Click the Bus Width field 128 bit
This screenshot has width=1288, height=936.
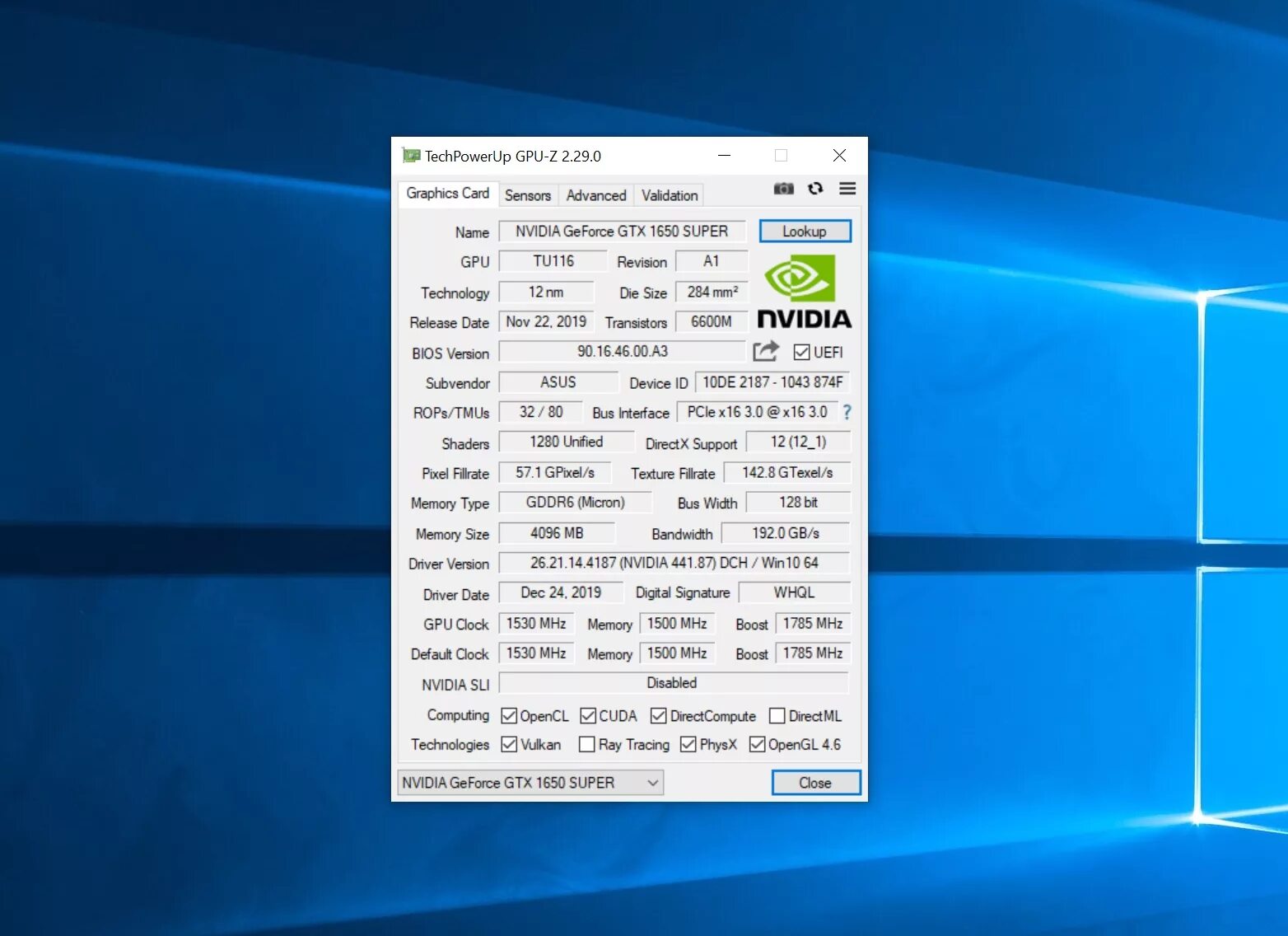click(798, 502)
